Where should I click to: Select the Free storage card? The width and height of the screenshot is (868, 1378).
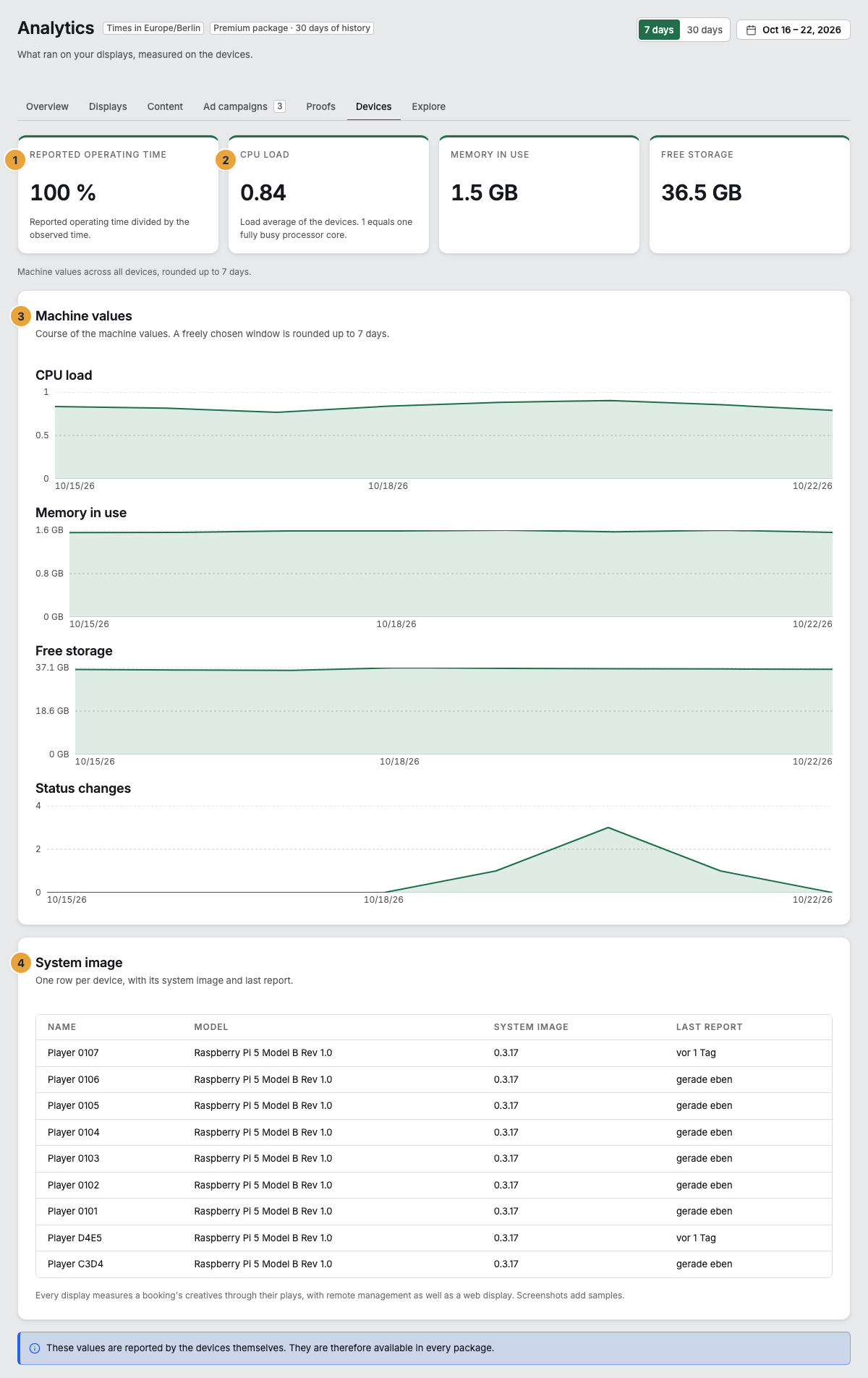coord(749,195)
